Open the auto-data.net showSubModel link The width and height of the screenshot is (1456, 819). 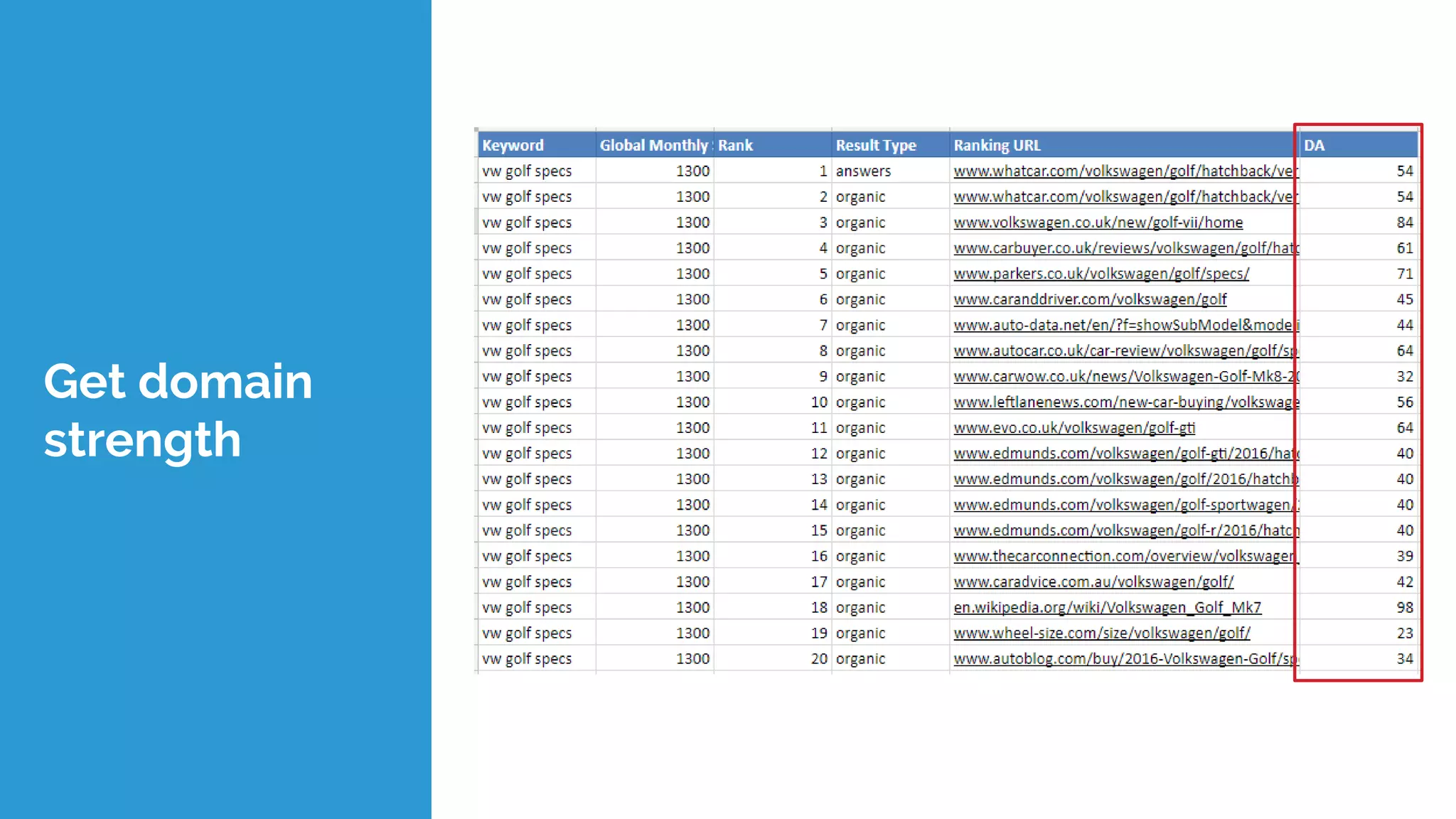coord(1126,325)
